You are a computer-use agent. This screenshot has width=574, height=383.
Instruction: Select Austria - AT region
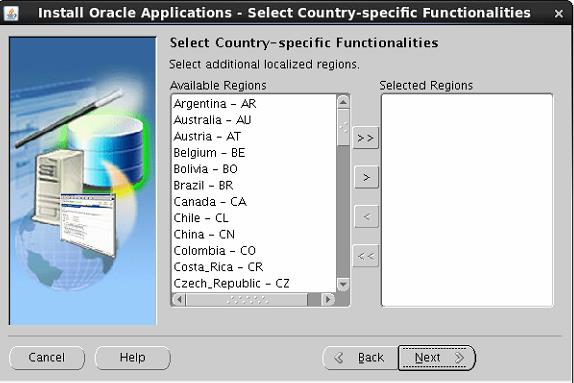[254, 136]
